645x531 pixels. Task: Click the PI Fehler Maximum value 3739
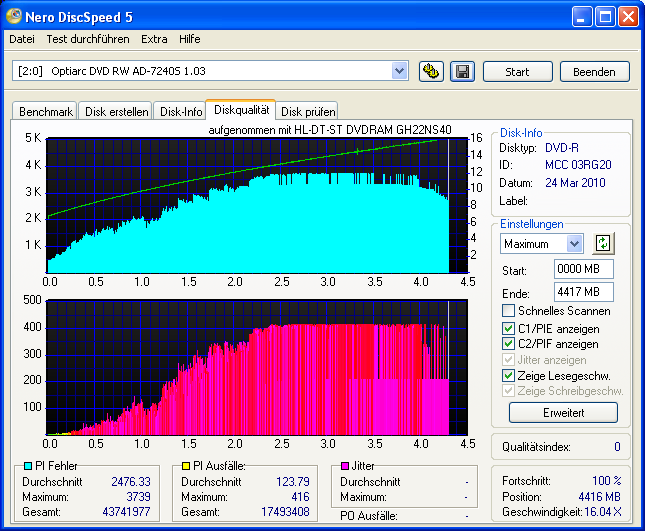tap(138, 497)
